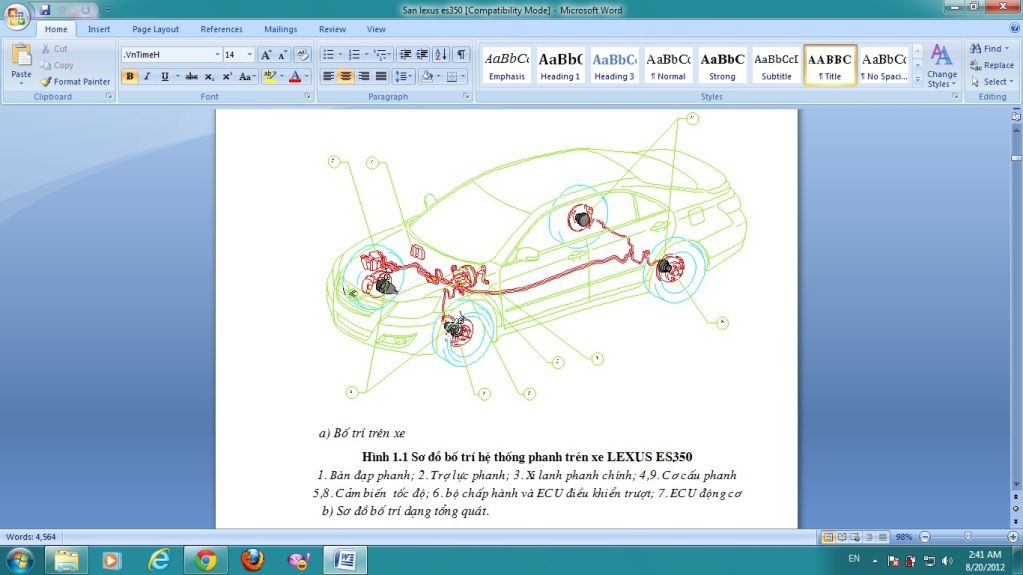Open the References ribbon tab
Viewport: 1023px width, 575px height.
221,30
